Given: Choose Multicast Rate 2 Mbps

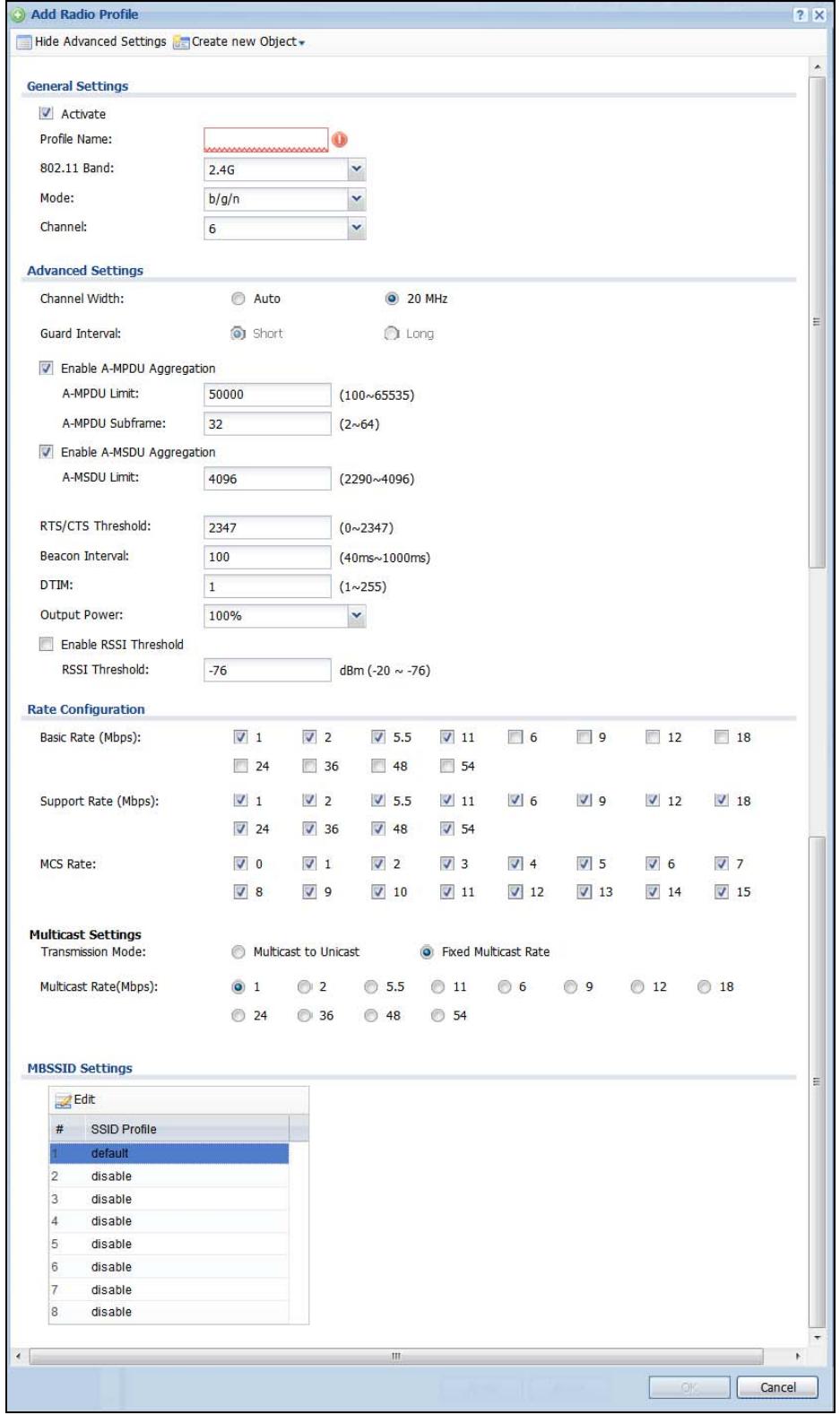Looking at the screenshot, I should pos(305,987).
